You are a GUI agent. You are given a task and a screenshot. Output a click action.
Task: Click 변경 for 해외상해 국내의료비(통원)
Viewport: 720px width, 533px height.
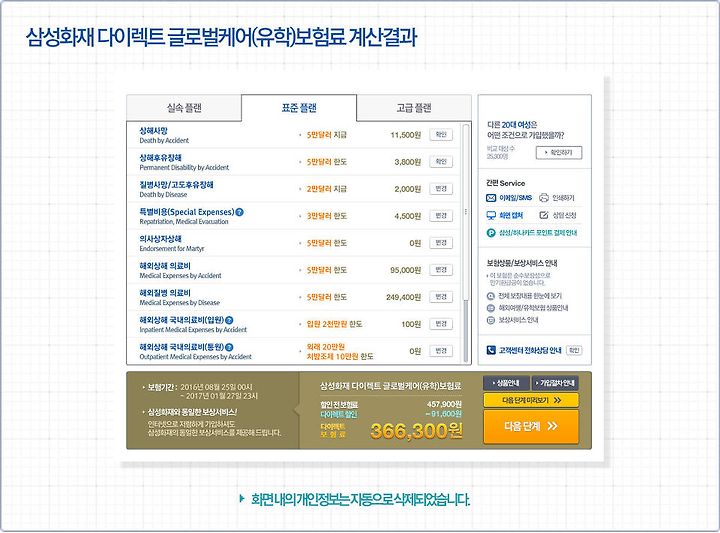pos(441,351)
